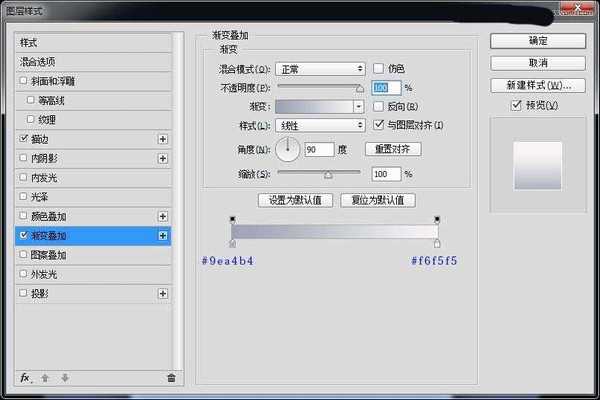Open the 混合模式 dropdown
The width and height of the screenshot is (600, 400).
(320, 69)
